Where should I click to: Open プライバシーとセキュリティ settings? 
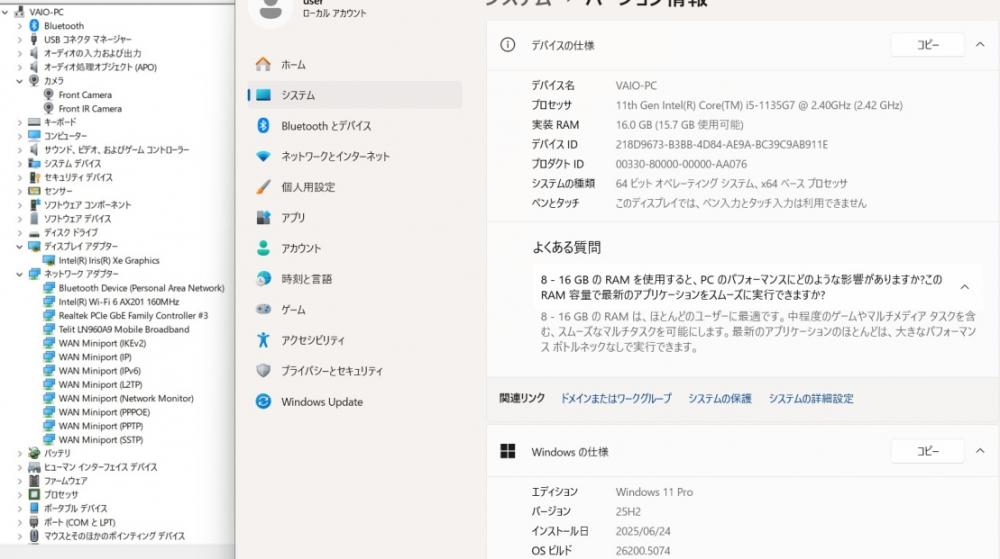[x=355, y=370]
